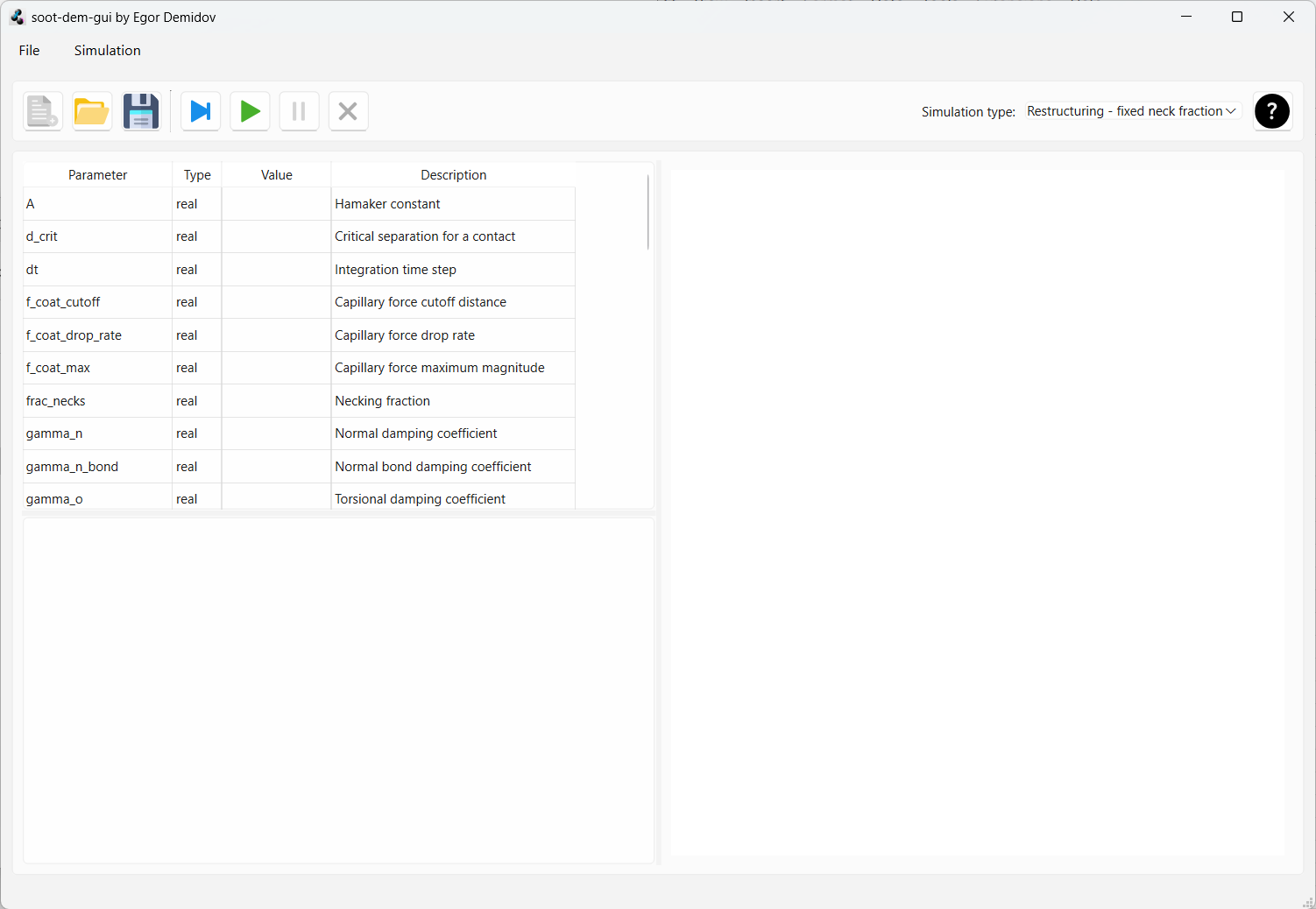Image resolution: width=1316 pixels, height=909 pixels.
Task: Click the soot-dem-gui app icon in title bar
Action: pyautogui.click(x=18, y=17)
